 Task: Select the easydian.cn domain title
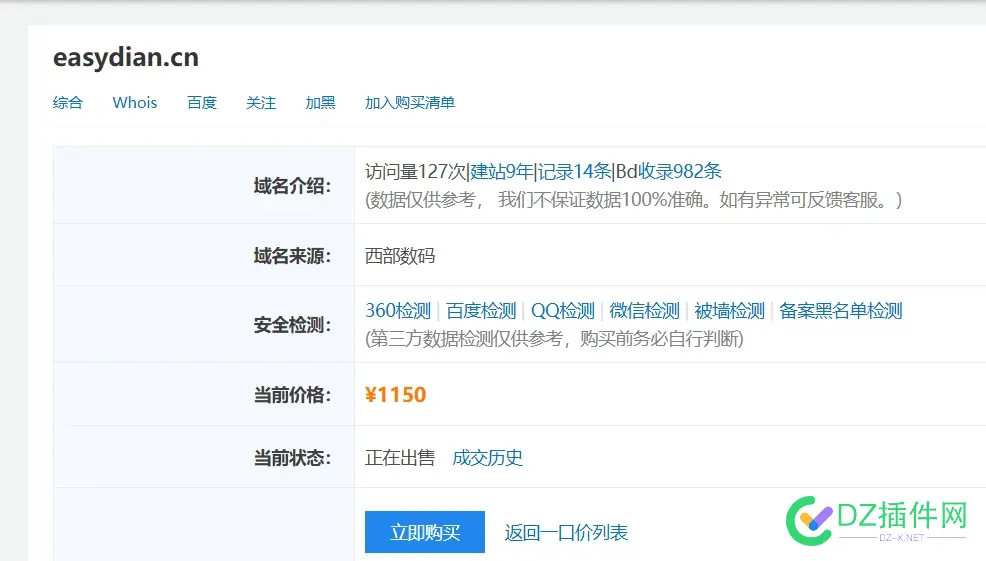pos(126,58)
